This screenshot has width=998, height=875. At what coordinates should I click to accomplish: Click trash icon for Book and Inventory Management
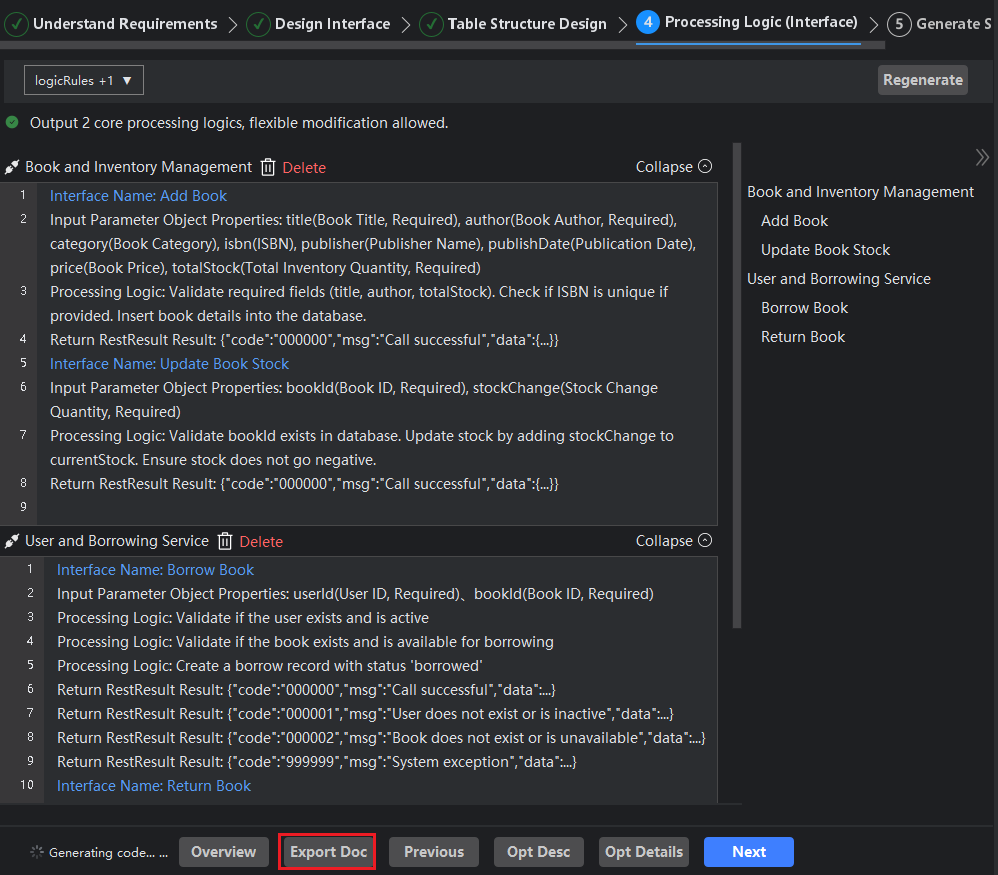point(268,167)
